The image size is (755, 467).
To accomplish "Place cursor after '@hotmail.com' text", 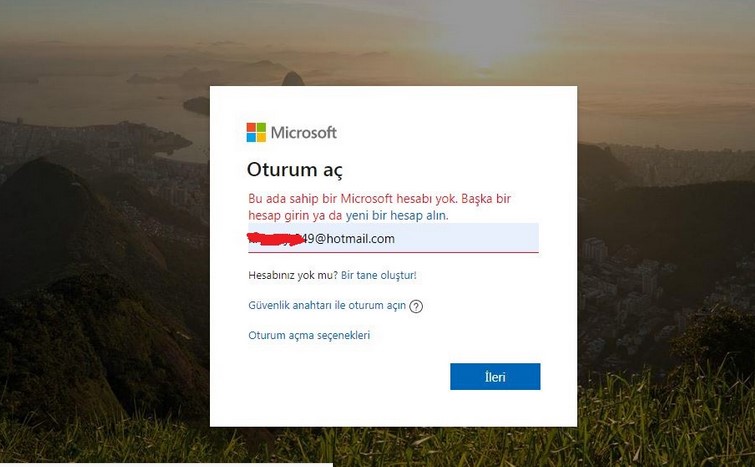I will click(x=396, y=239).
